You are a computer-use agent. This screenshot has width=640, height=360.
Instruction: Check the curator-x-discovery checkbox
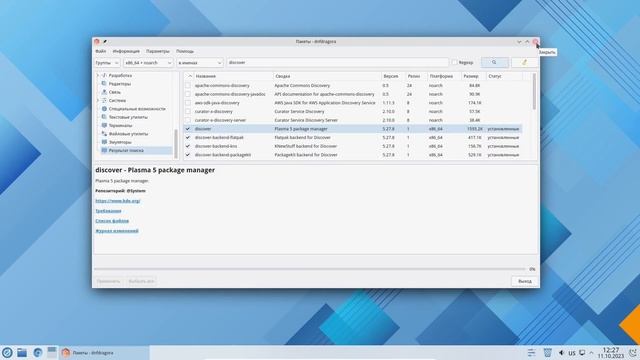188,111
